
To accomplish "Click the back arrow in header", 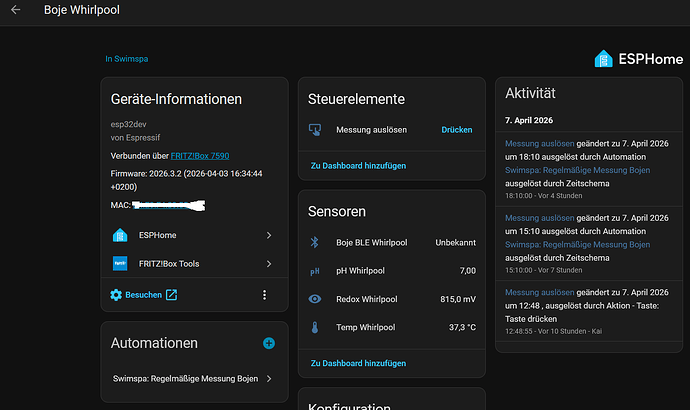I will coord(15,10).
